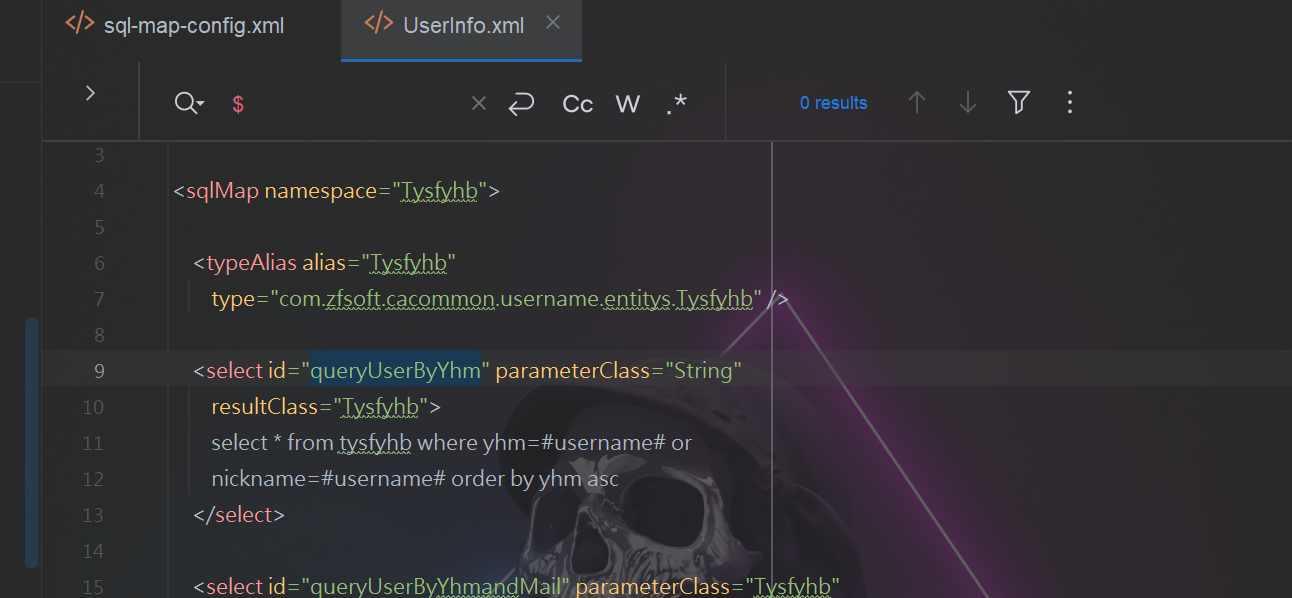
Task: Jump to next search occurrence
Action: click(967, 103)
